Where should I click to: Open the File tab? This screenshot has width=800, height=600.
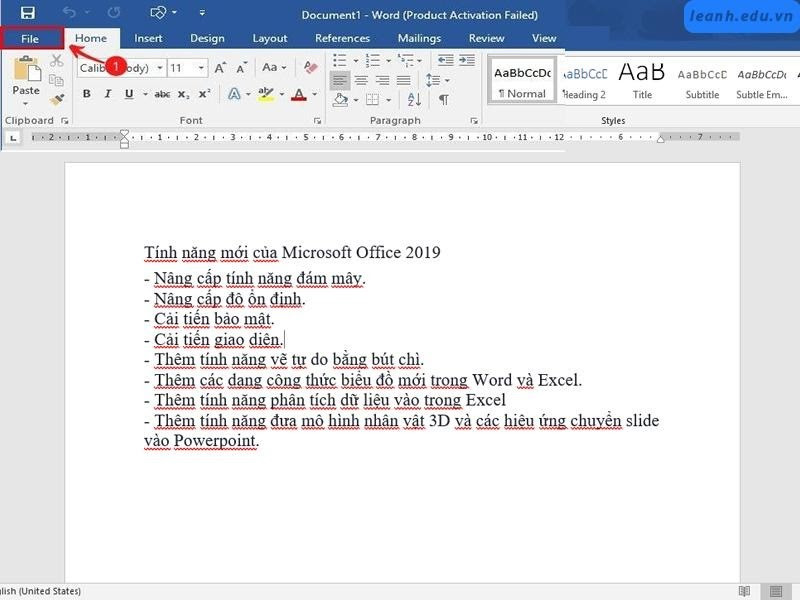(x=30, y=39)
